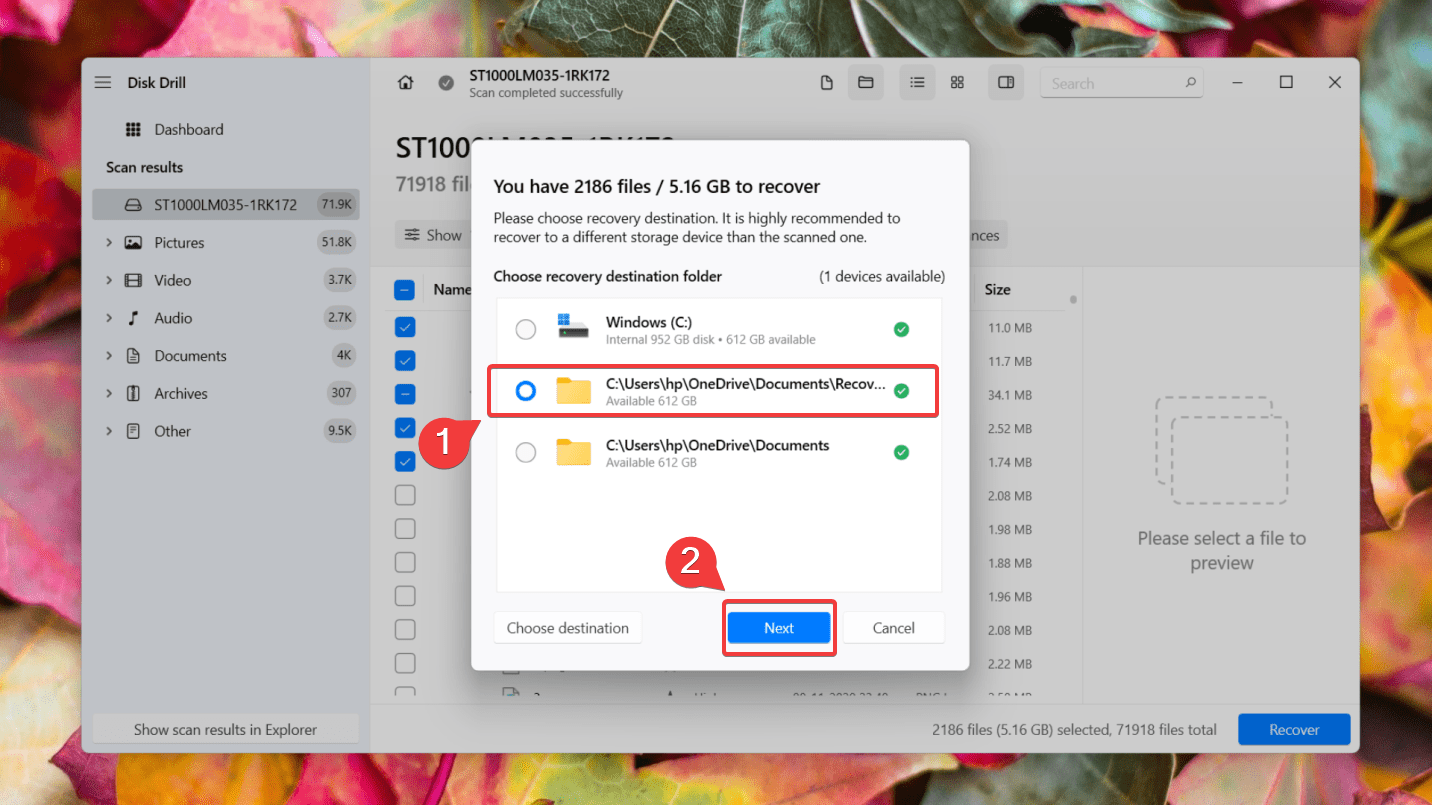The image size is (1432, 805).
Task: Open the hamburger menu beside Disk Drill
Action: pyautogui.click(x=103, y=83)
